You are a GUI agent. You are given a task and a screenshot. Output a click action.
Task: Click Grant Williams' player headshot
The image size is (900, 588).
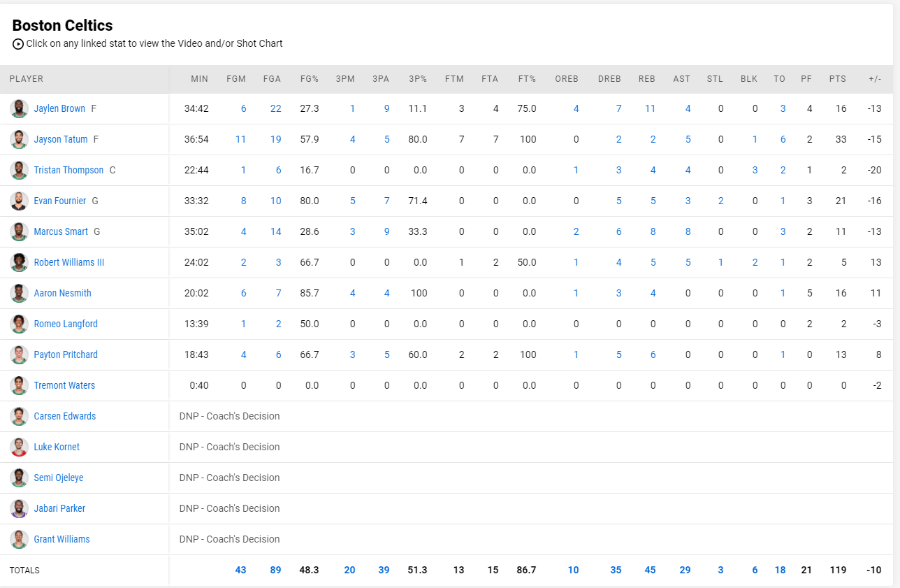pos(19,539)
